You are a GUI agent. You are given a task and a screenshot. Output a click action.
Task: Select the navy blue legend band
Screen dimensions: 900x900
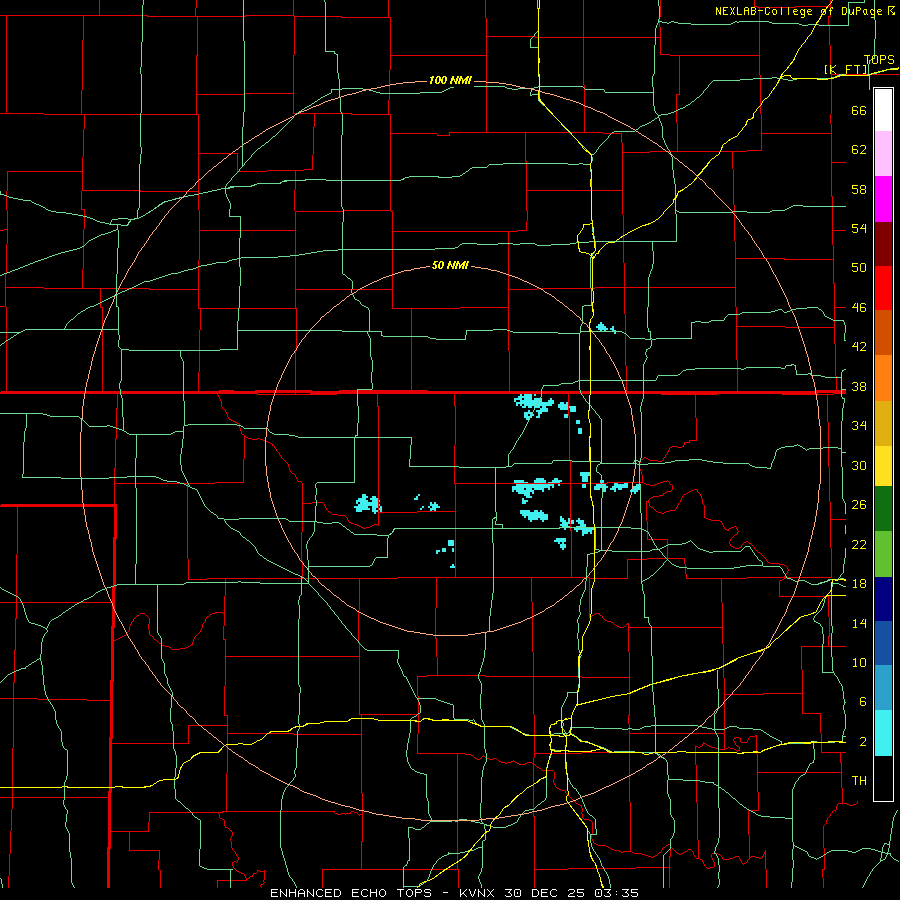pyautogui.click(x=883, y=599)
